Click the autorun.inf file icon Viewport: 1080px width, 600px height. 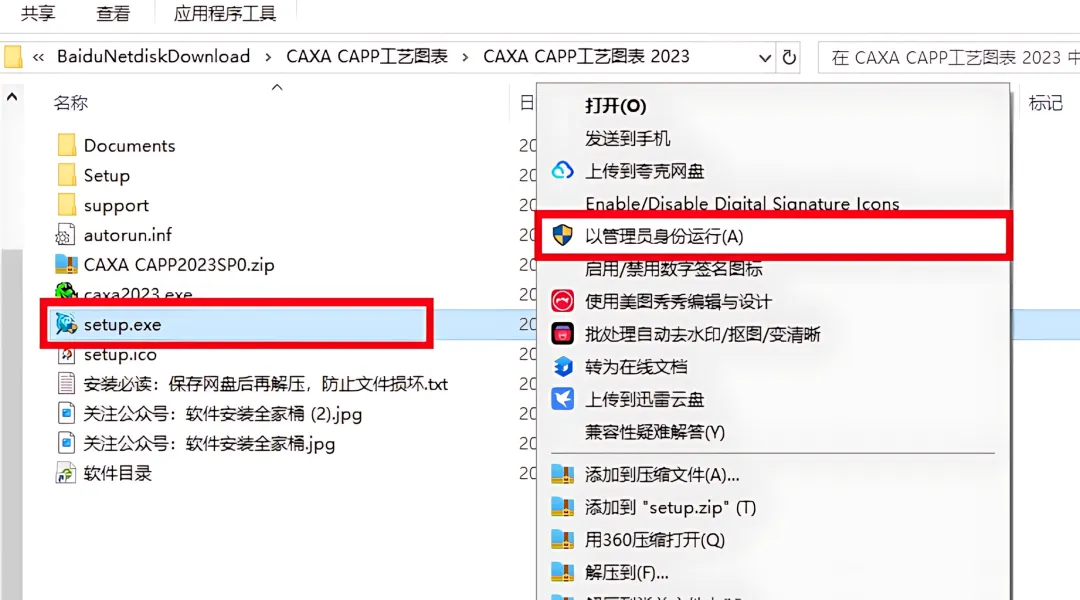pyautogui.click(x=66, y=235)
